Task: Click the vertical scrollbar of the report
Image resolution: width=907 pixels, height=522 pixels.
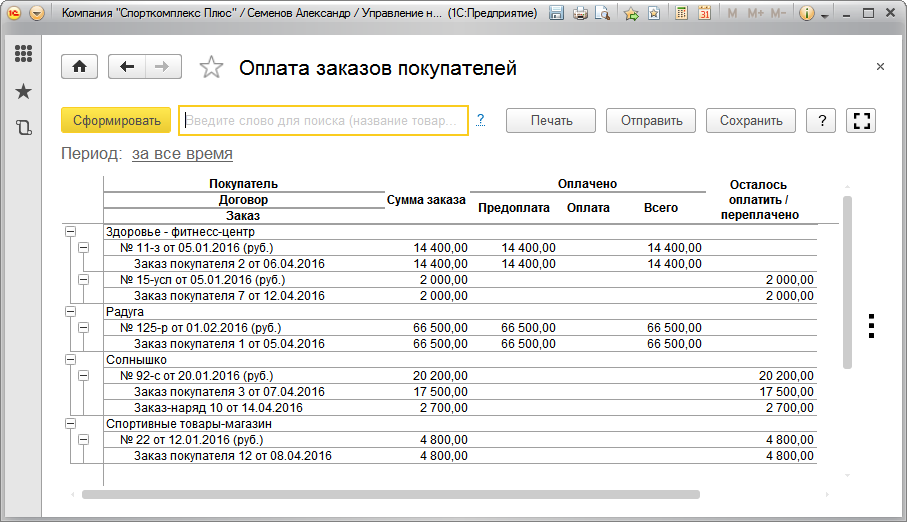Action: (847, 282)
